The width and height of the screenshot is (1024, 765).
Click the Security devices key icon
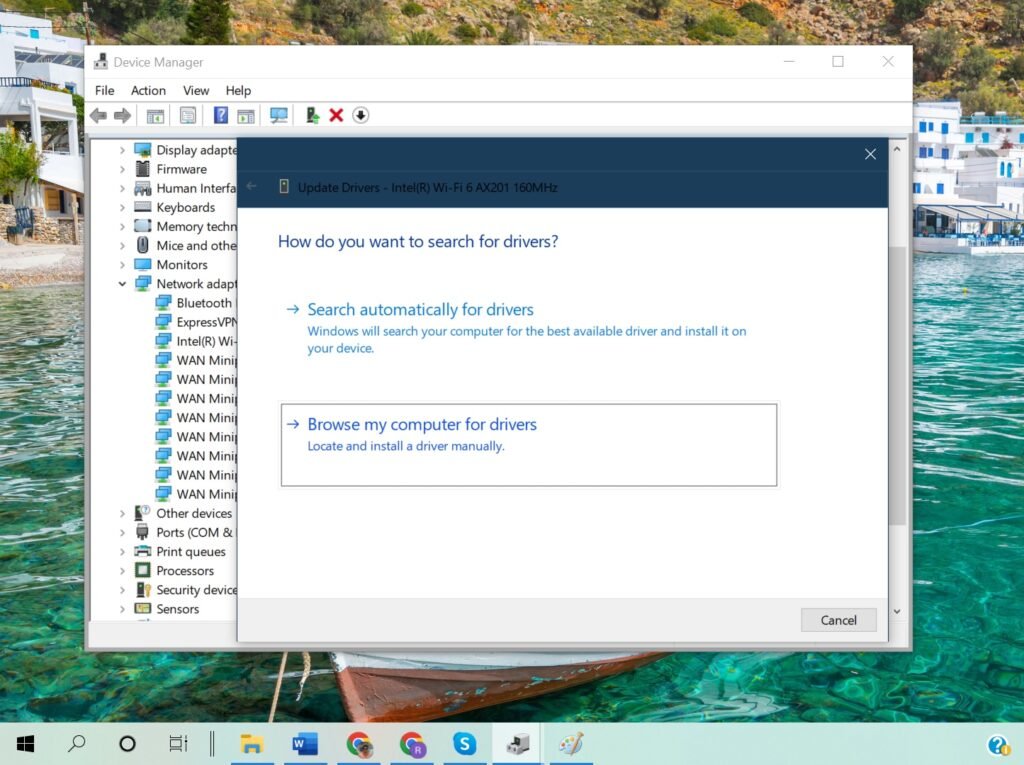click(x=142, y=590)
